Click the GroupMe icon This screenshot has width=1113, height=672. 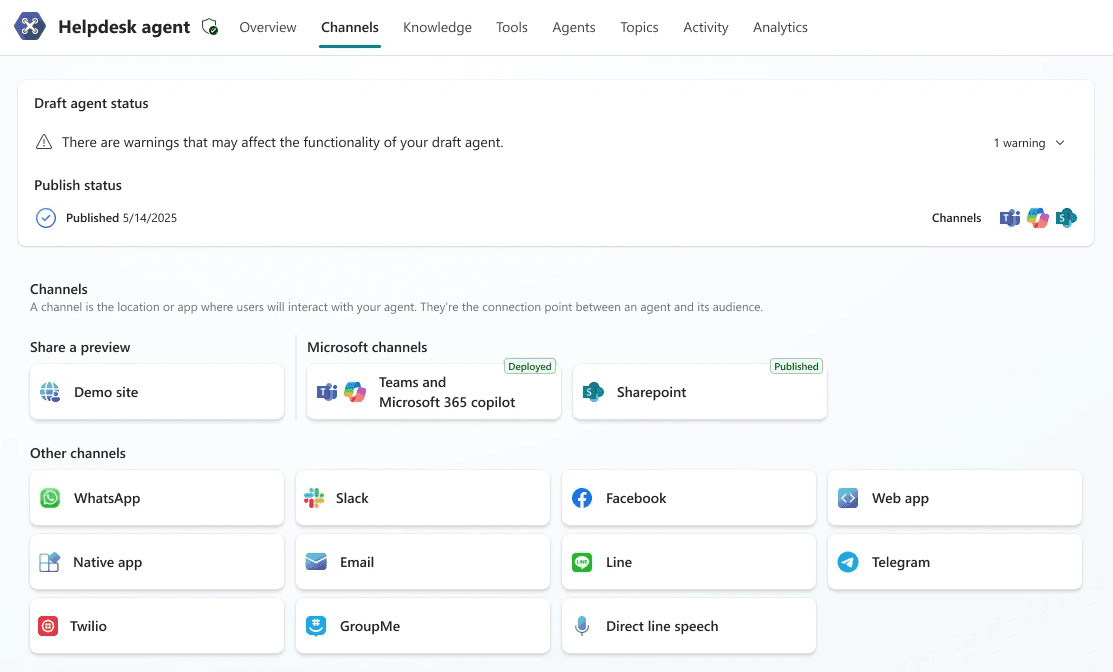tap(316, 626)
